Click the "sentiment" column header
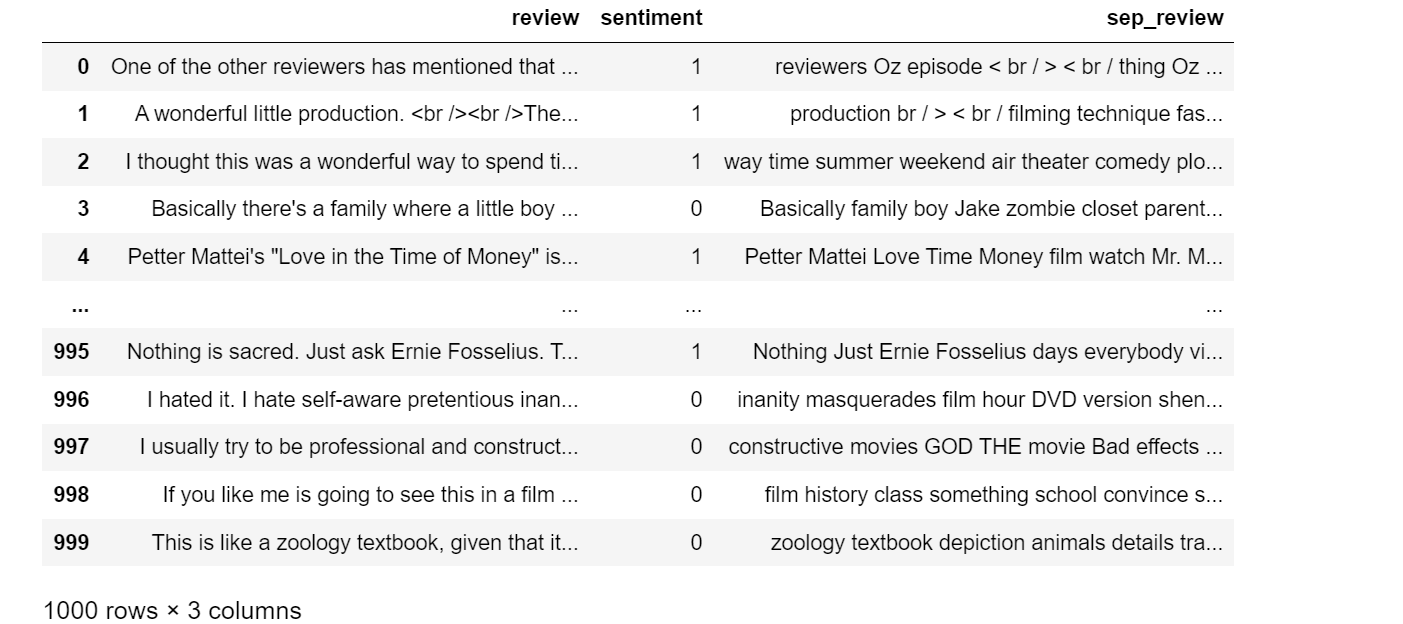Image resolution: width=1403 pixels, height=624 pixels. click(x=651, y=18)
